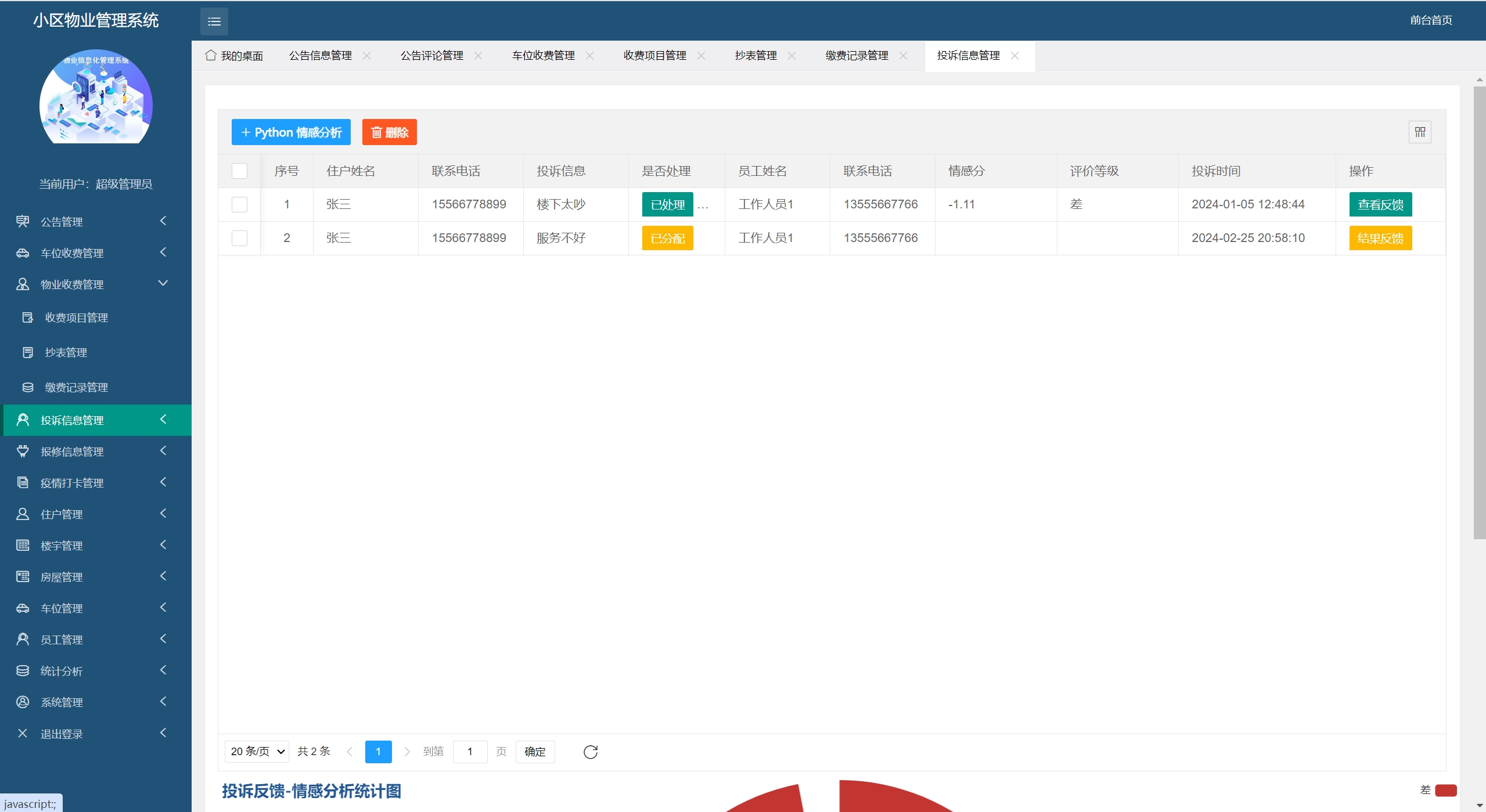Collapse the 物业收费管理 menu chevron

163,283
